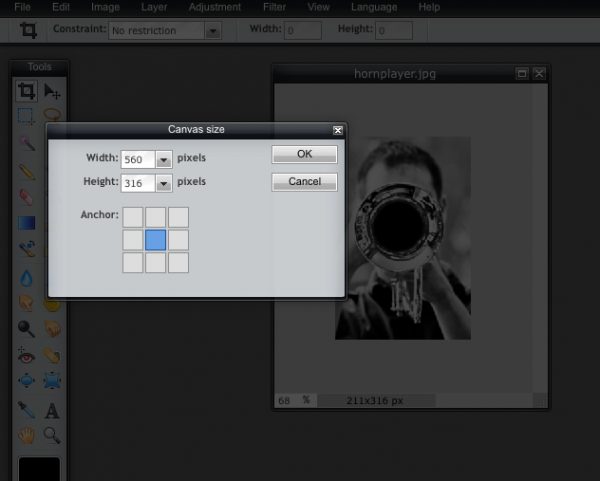The image size is (600, 481).
Task: Open the canvas Height dropdown arrow
Action: click(164, 184)
